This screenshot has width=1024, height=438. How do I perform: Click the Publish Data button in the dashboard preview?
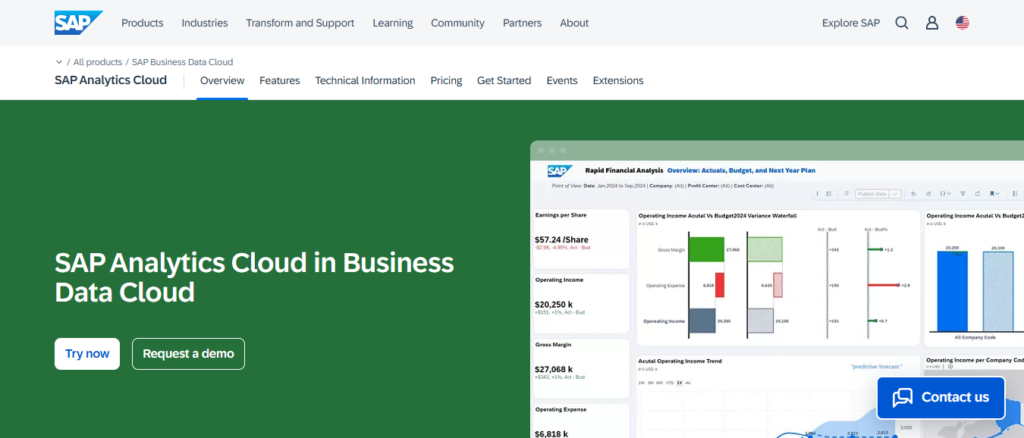click(872, 194)
